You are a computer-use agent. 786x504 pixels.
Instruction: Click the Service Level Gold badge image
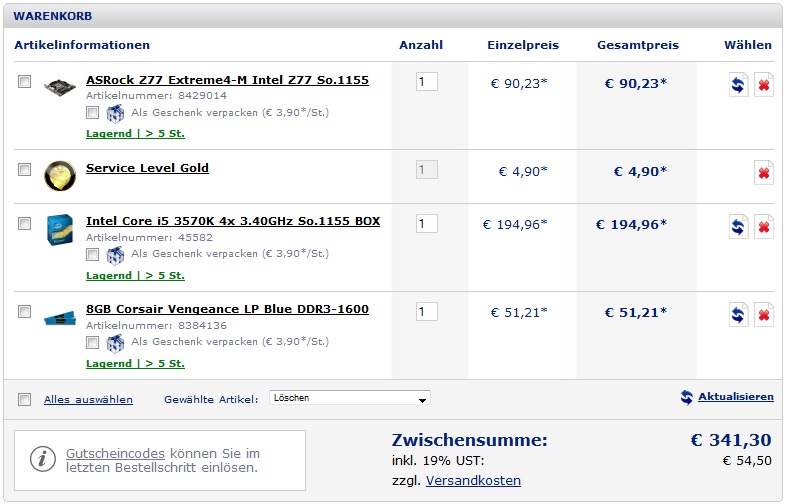coord(60,176)
